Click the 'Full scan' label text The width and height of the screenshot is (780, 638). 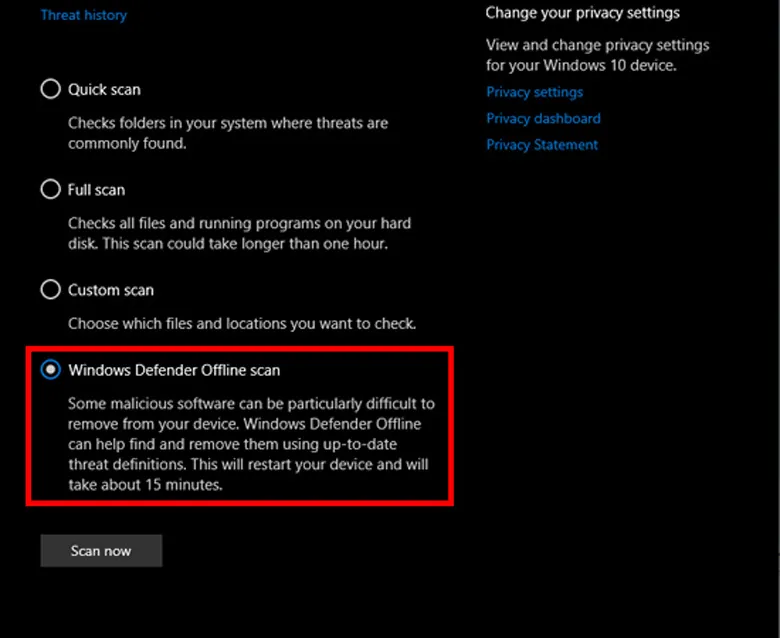pyautogui.click(x=96, y=190)
